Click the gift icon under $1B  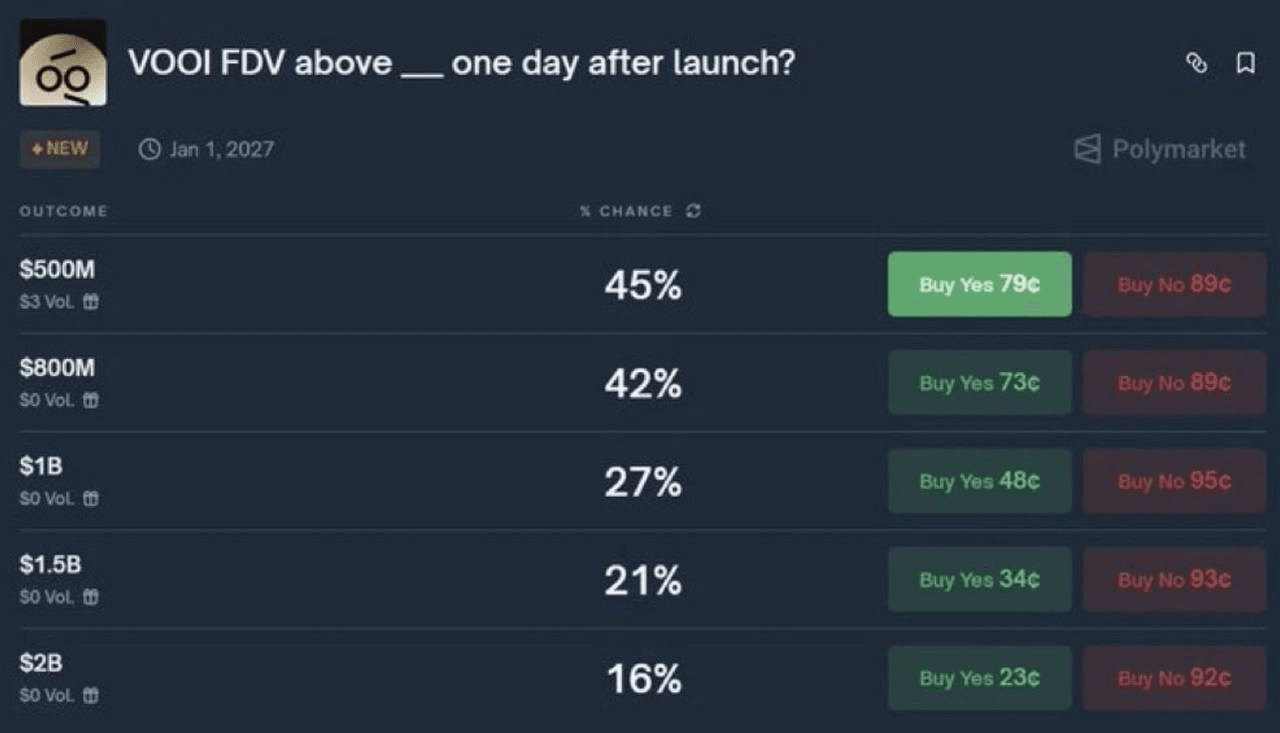(91, 498)
